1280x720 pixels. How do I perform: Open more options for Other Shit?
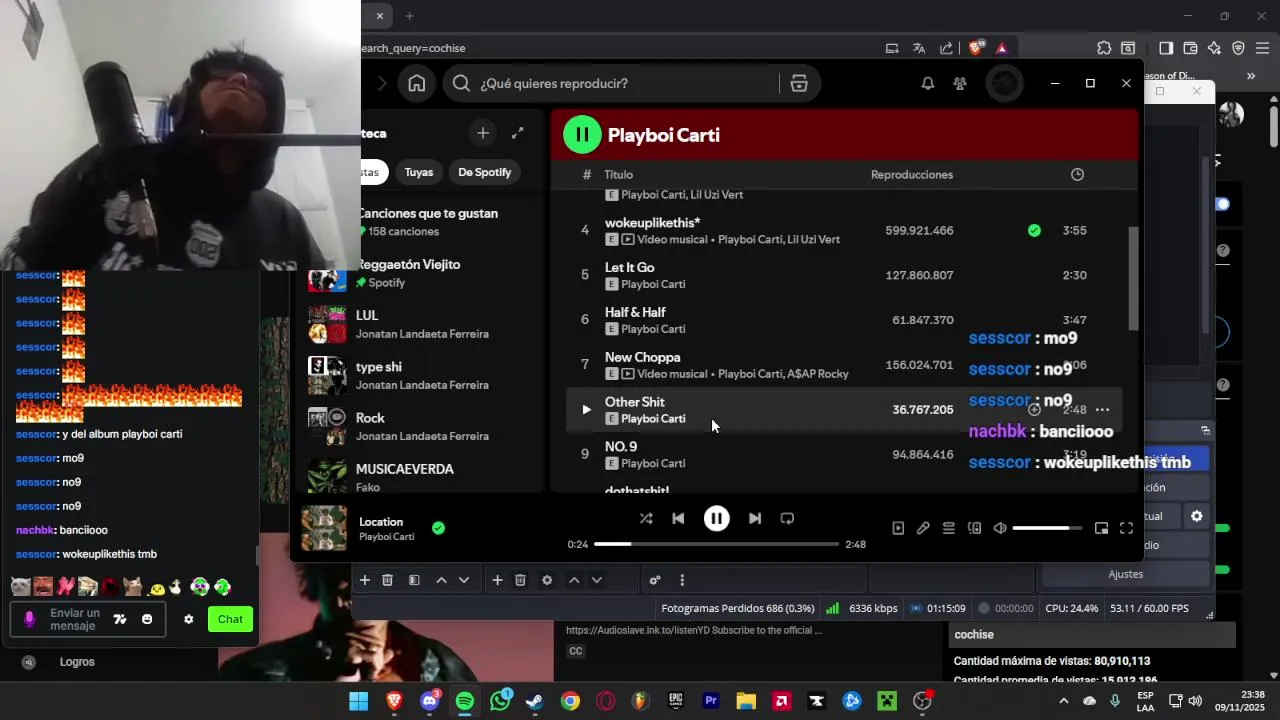click(x=1102, y=410)
